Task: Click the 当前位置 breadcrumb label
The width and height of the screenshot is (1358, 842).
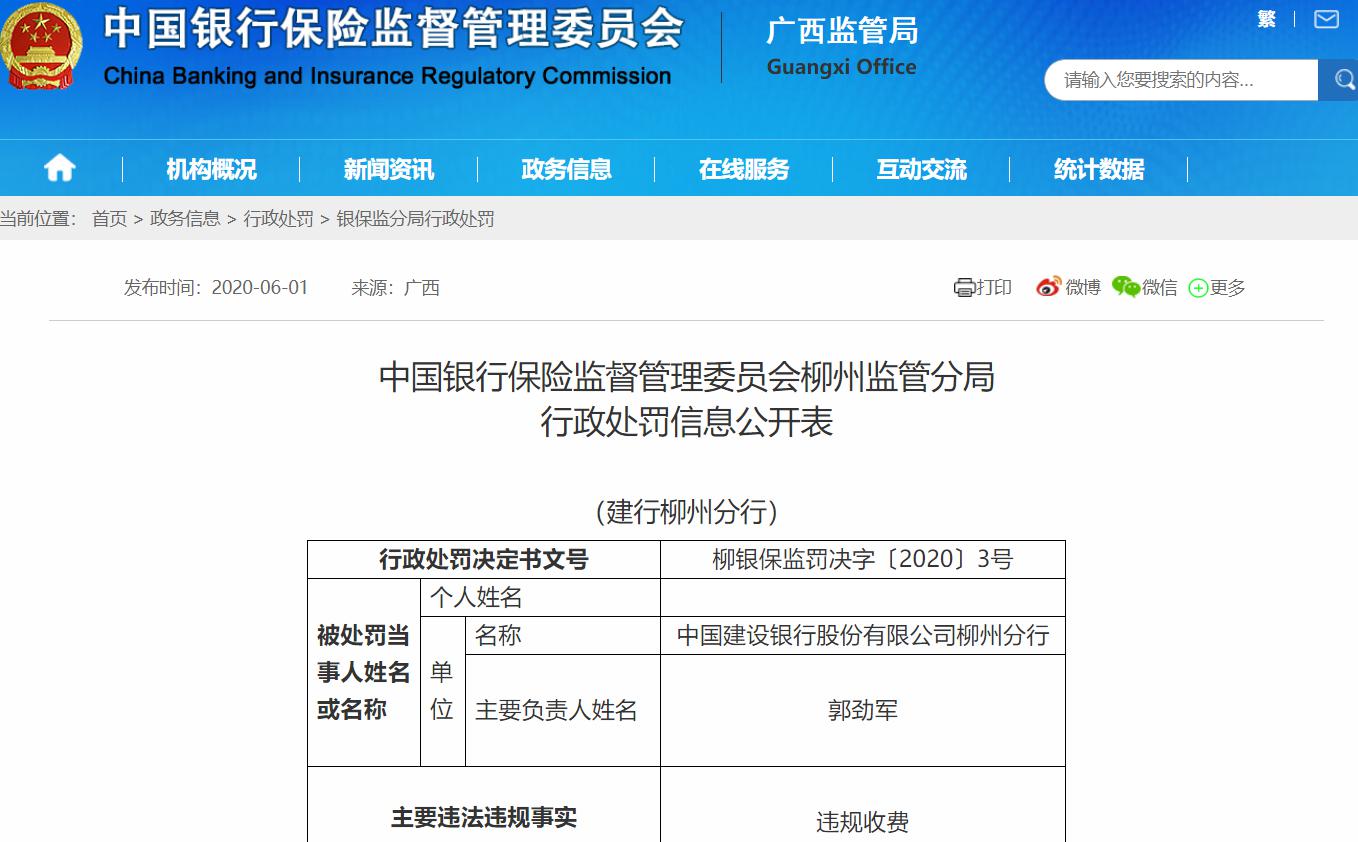Action: click(x=38, y=219)
